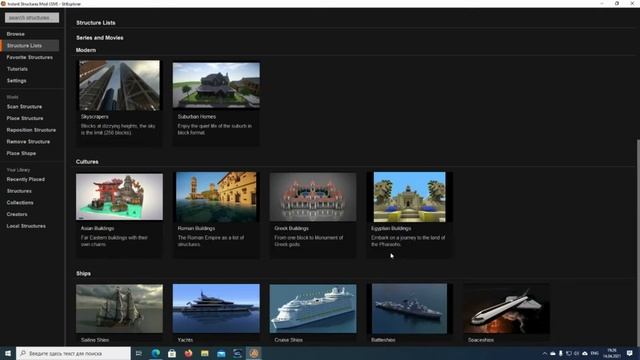Viewport: 640px width, 360px height.
Task: Open Recently Placed library
Action: (x=26, y=179)
